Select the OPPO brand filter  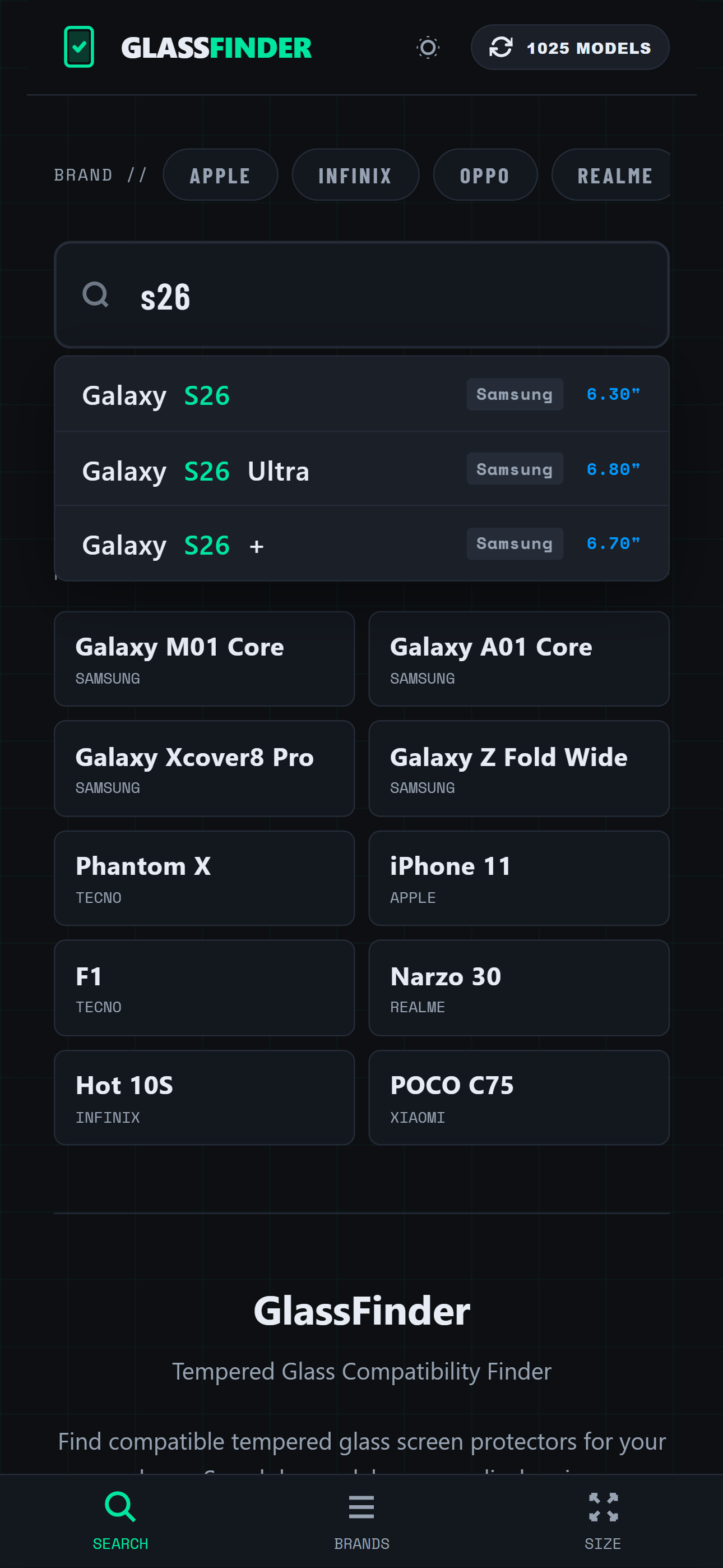(x=485, y=175)
